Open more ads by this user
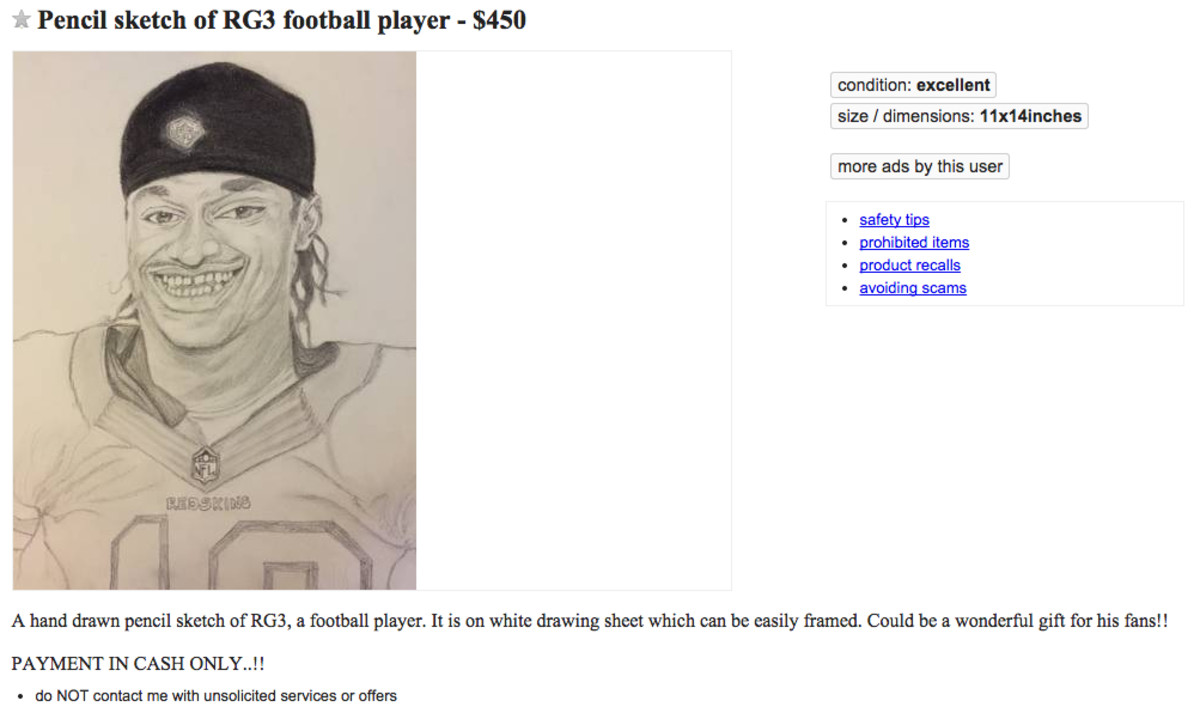The width and height of the screenshot is (1200, 725). click(920, 167)
